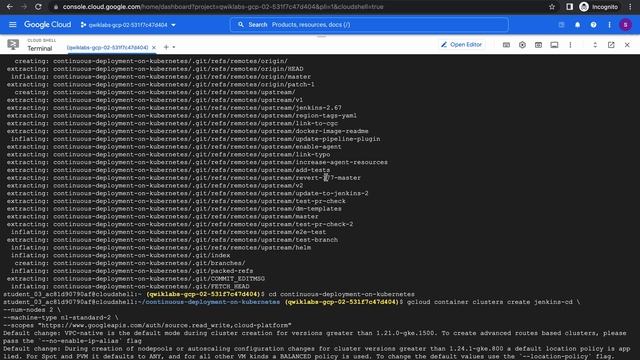Open the Google Cloud navigation menu
The image size is (640, 360).
point(13,25)
